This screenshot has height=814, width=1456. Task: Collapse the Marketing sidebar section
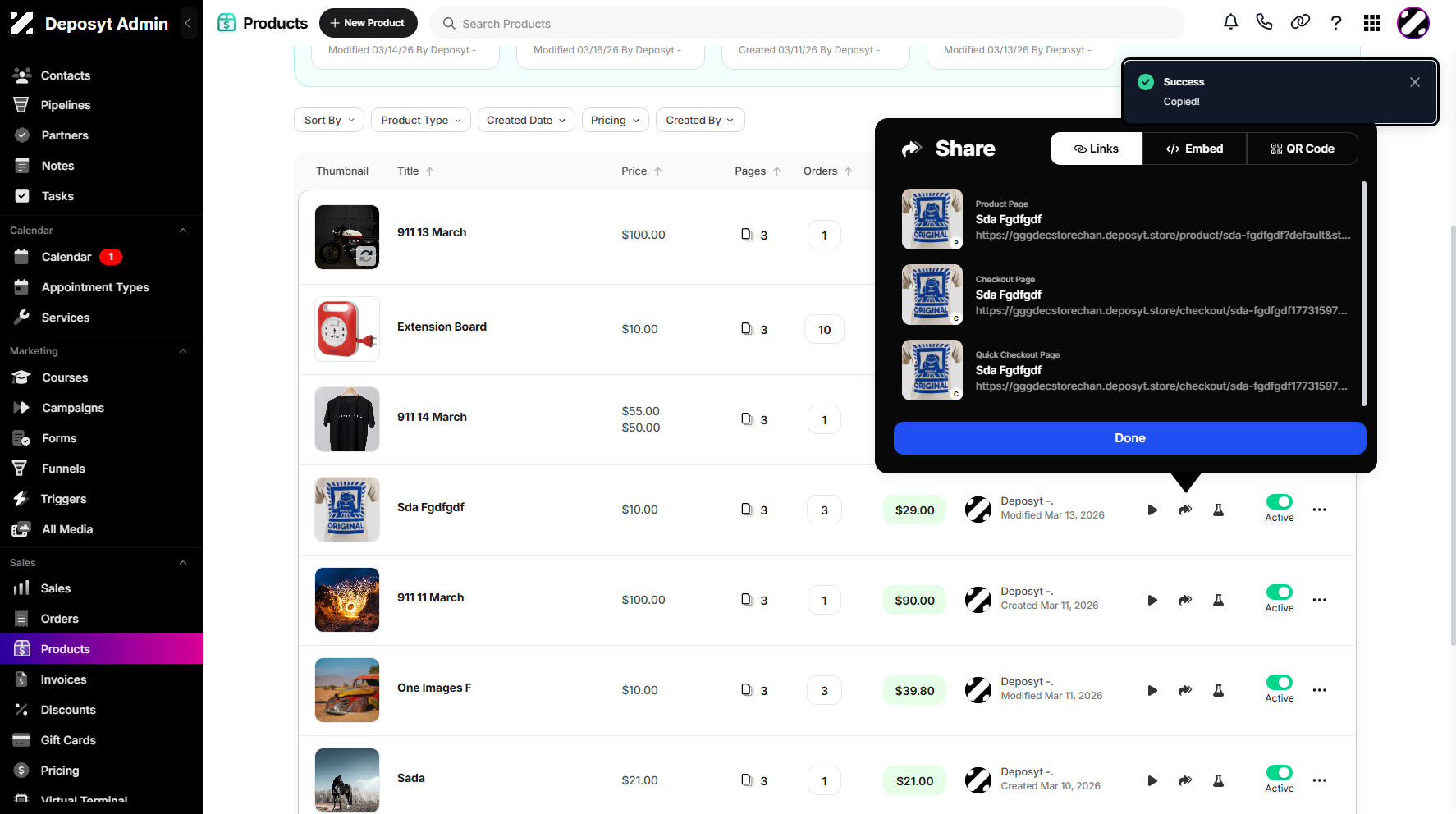183,351
